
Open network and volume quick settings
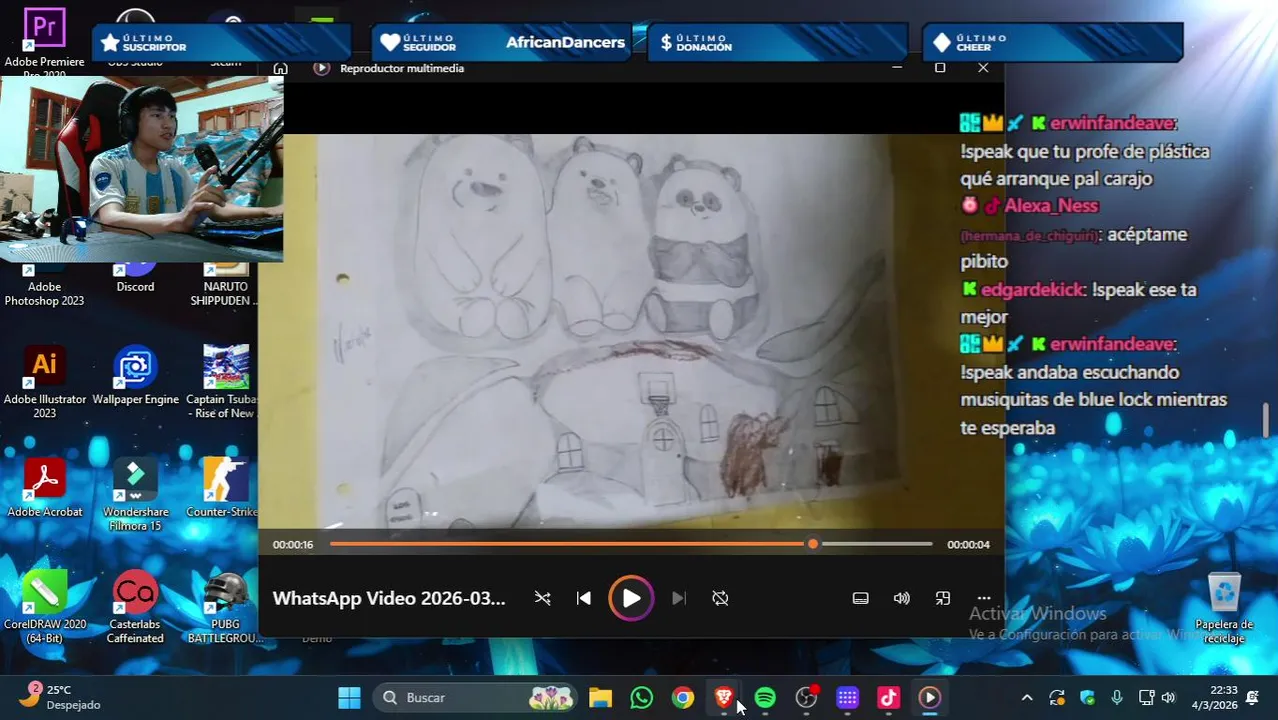1157,697
